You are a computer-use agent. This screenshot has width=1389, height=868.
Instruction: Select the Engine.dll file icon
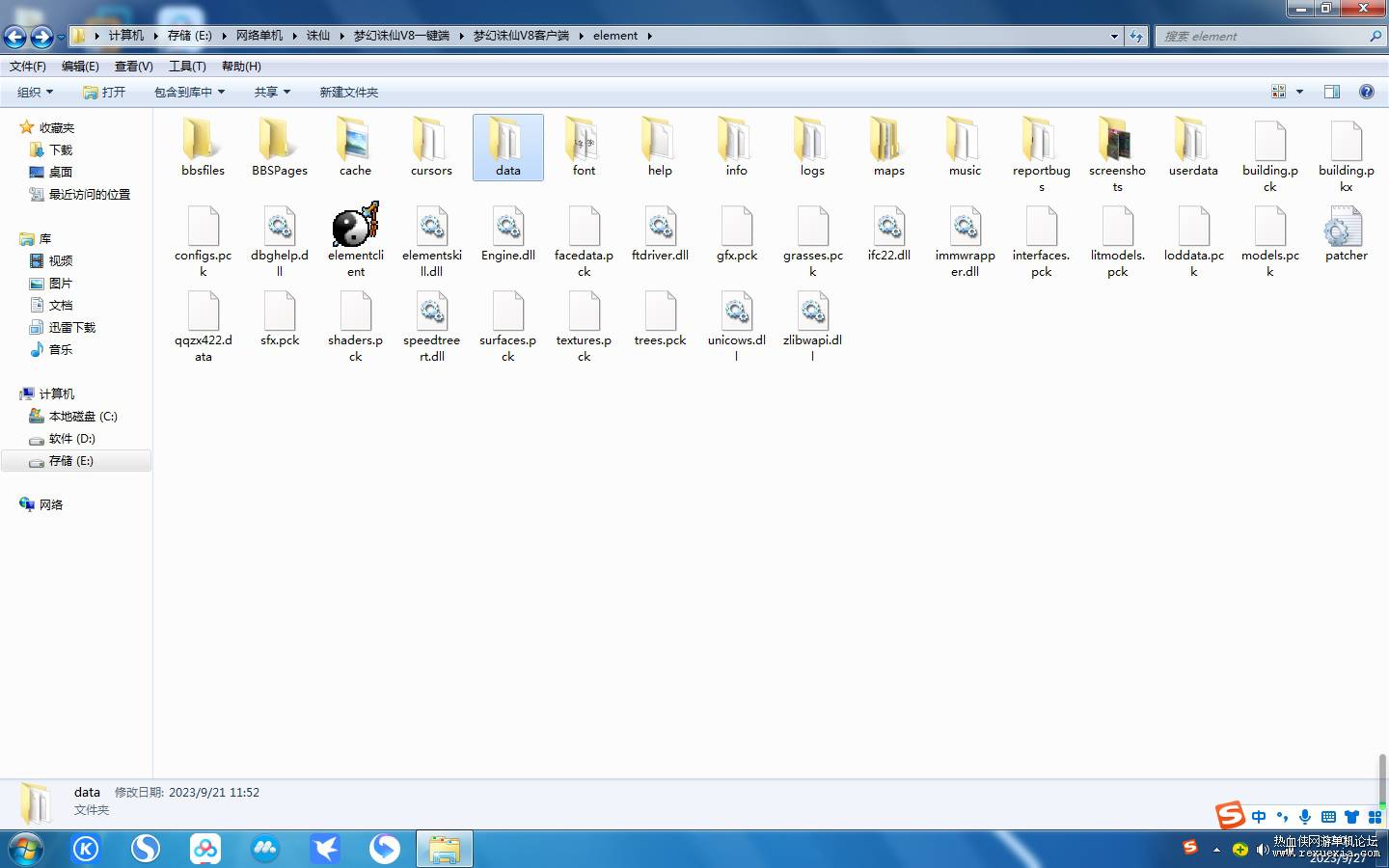click(507, 226)
